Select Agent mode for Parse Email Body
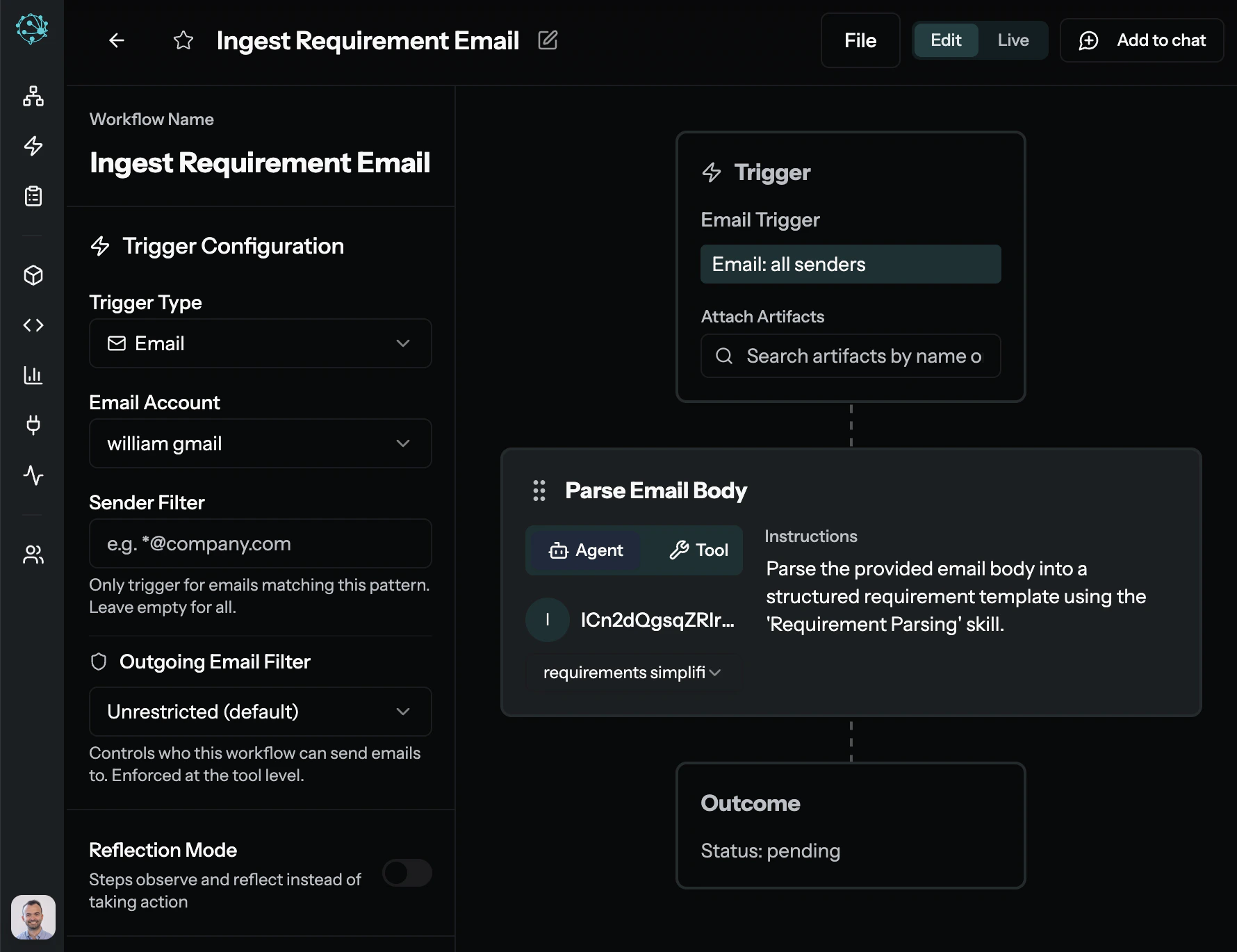The image size is (1237, 952). 584,550
